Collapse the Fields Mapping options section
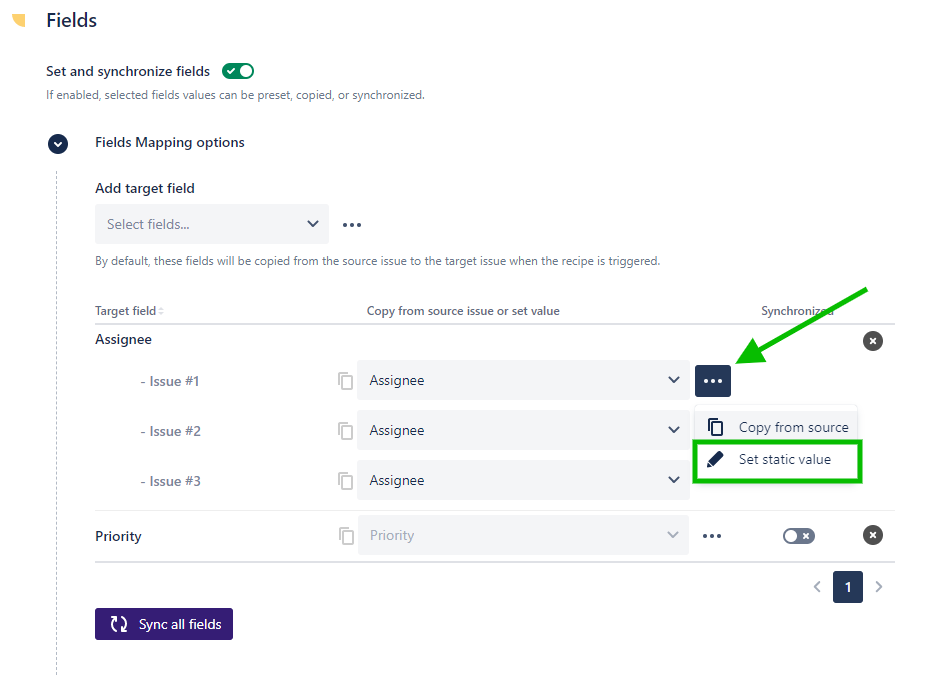The height and width of the screenshot is (691, 927). [58, 143]
